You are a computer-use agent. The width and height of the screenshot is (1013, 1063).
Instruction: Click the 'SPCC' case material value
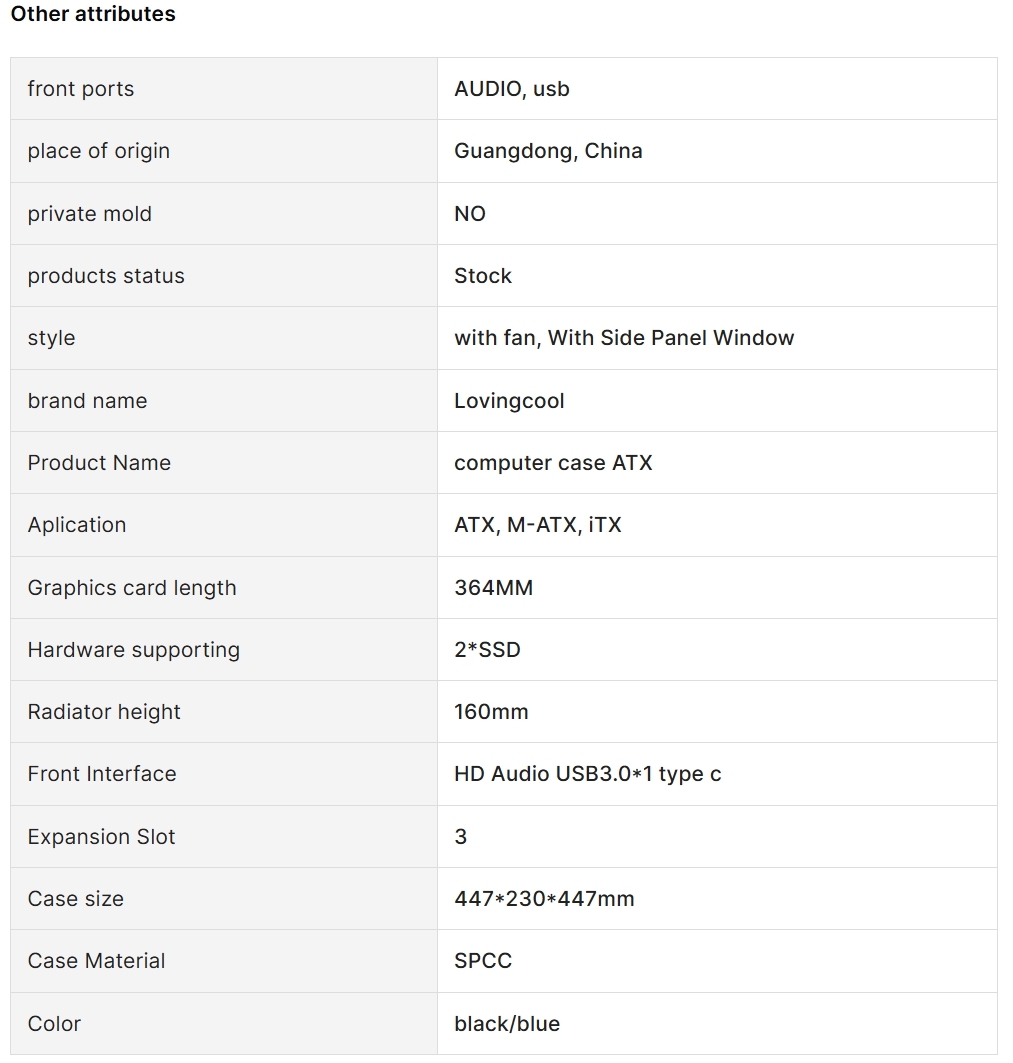[x=483, y=961]
